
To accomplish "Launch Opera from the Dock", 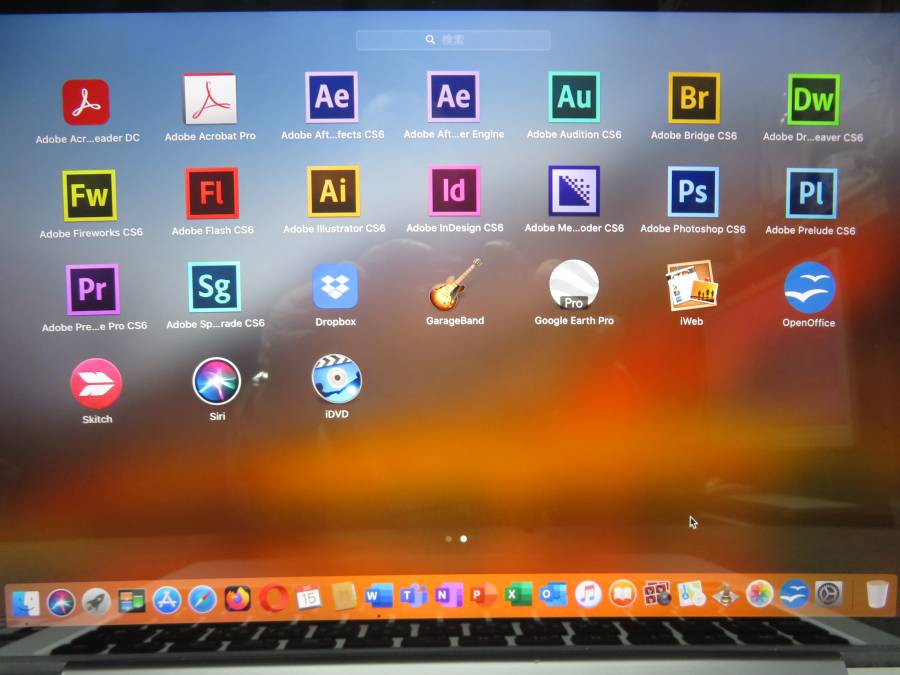I will coord(273,599).
